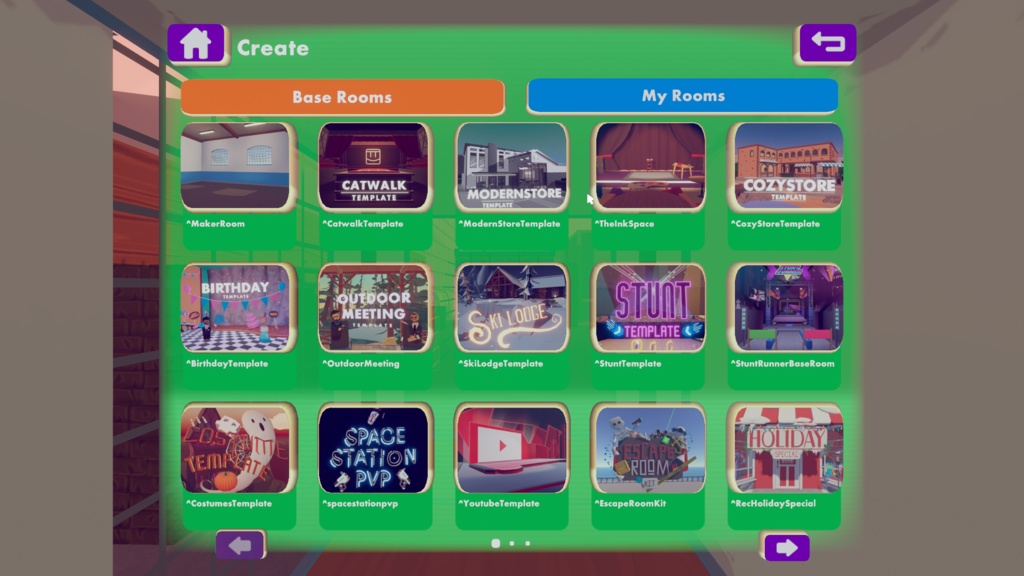Select the YoutubeTemplate room
1024x576 pixels.
click(511, 448)
